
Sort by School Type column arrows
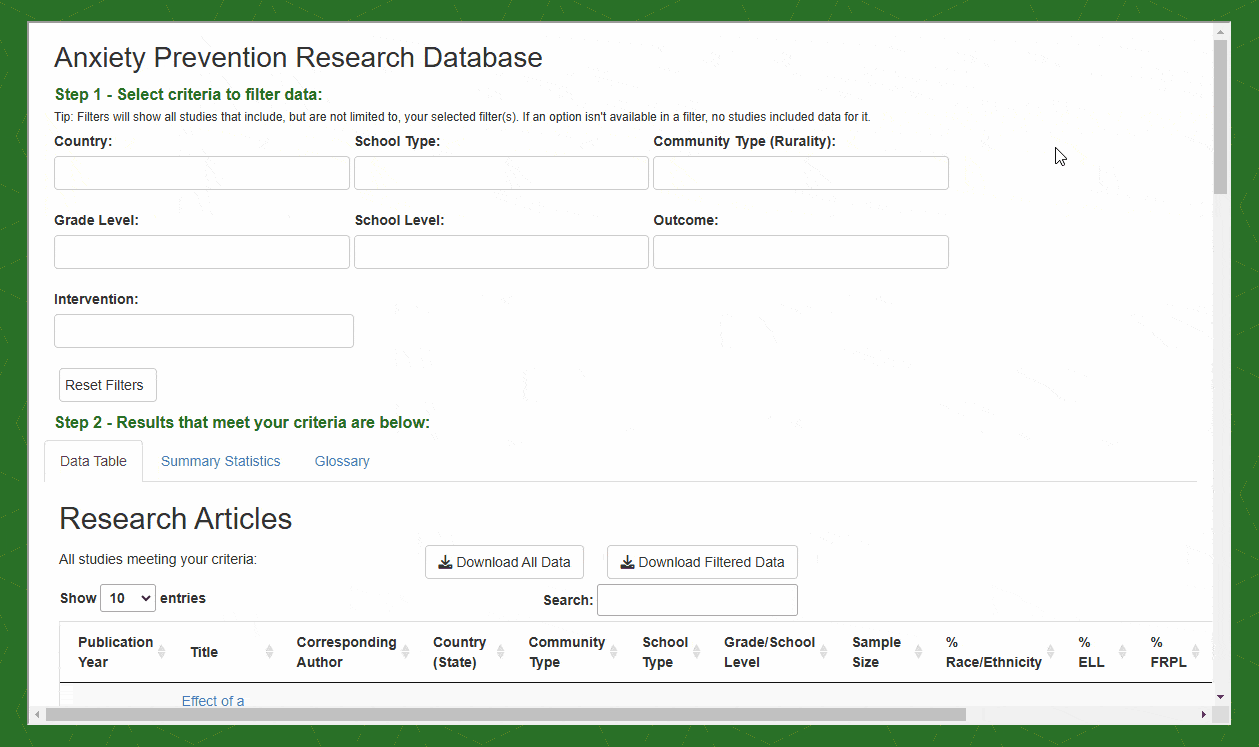pyautogui.click(x=697, y=652)
